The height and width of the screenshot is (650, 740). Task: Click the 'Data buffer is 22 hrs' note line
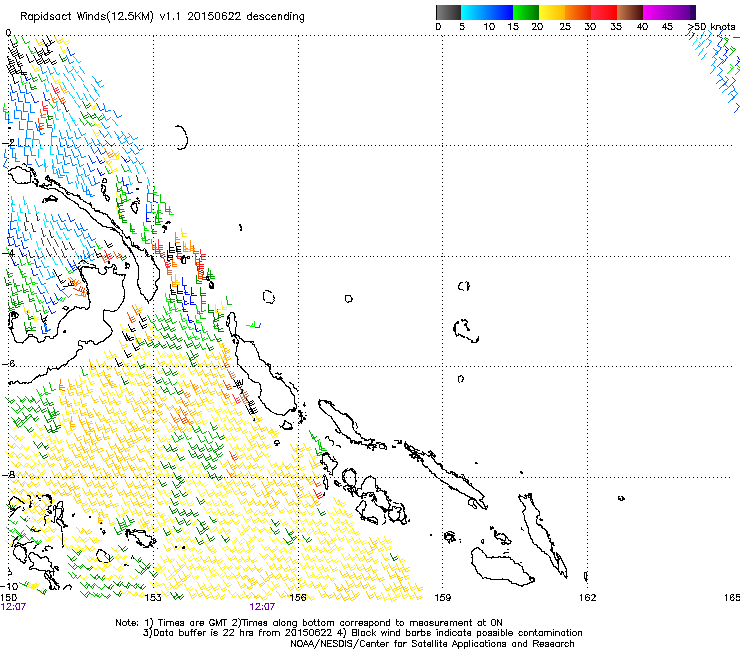362,633
